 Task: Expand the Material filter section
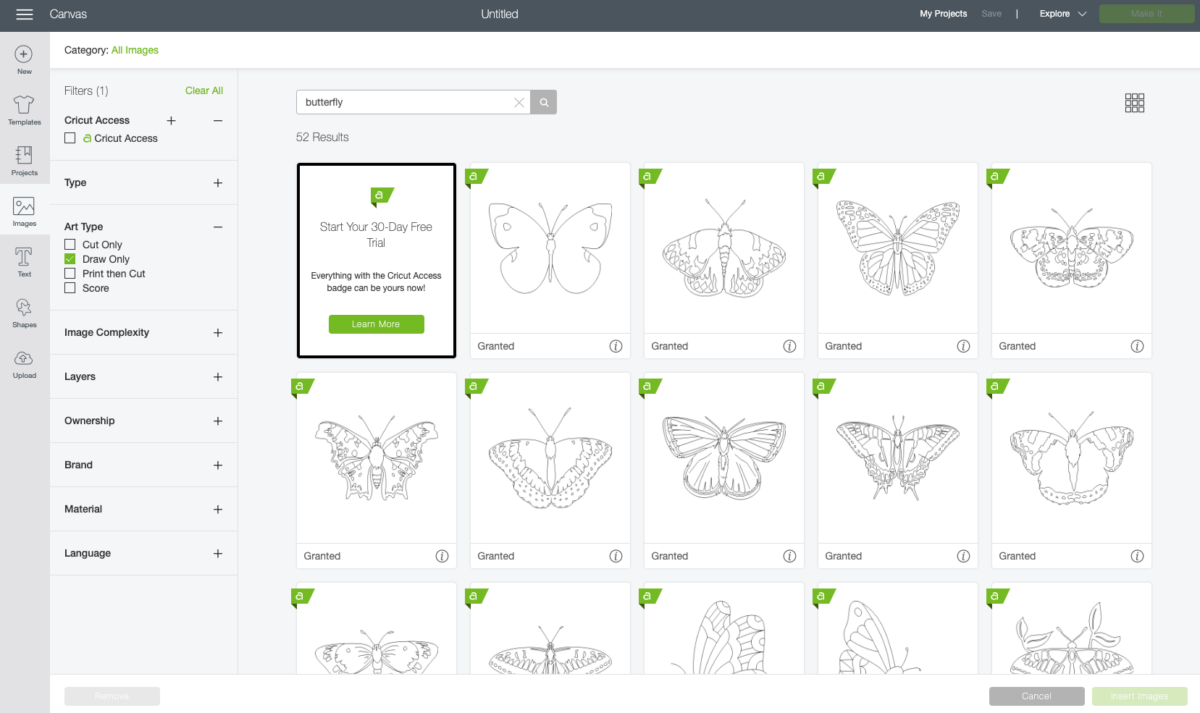(x=218, y=509)
